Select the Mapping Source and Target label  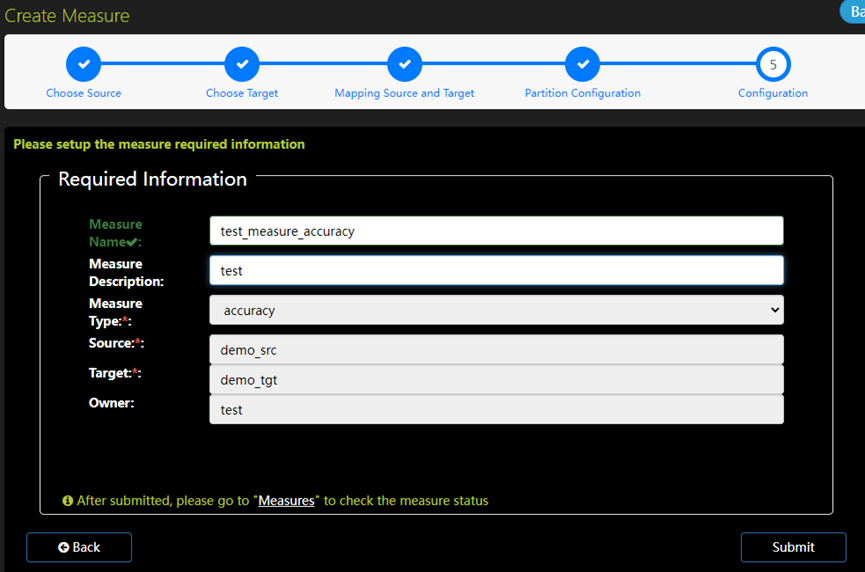[x=404, y=93]
